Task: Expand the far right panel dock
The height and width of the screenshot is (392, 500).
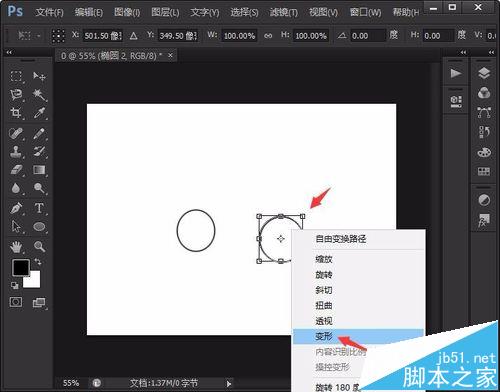Action: (x=491, y=52)
